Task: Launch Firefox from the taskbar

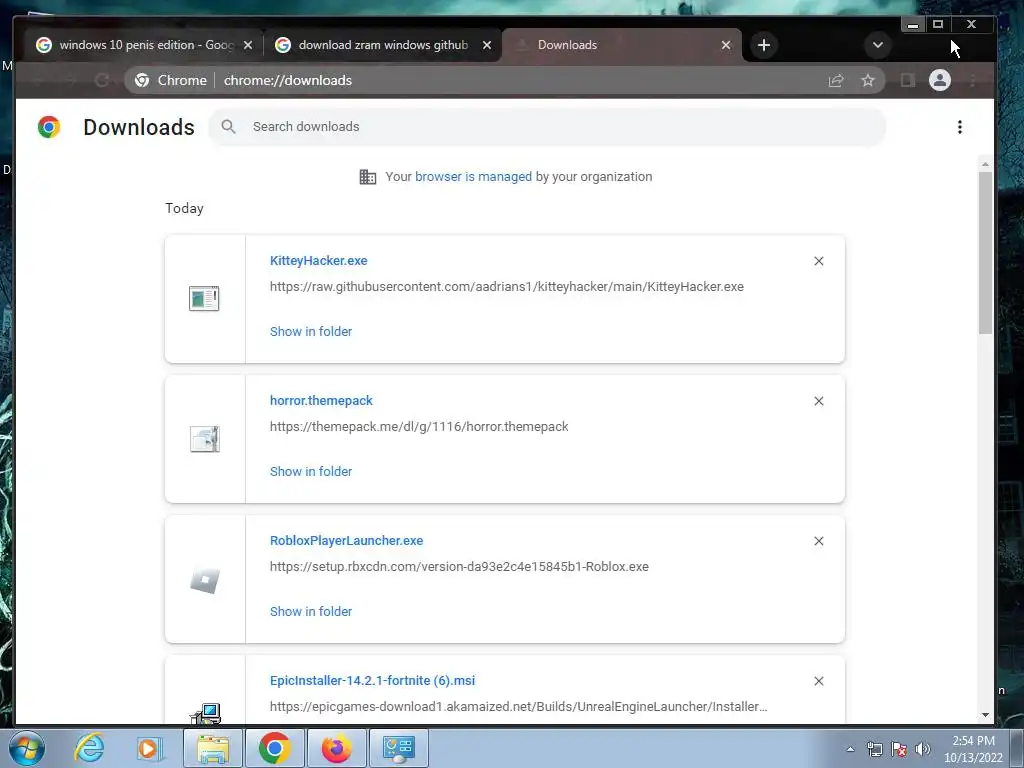Action: point(336,748)
